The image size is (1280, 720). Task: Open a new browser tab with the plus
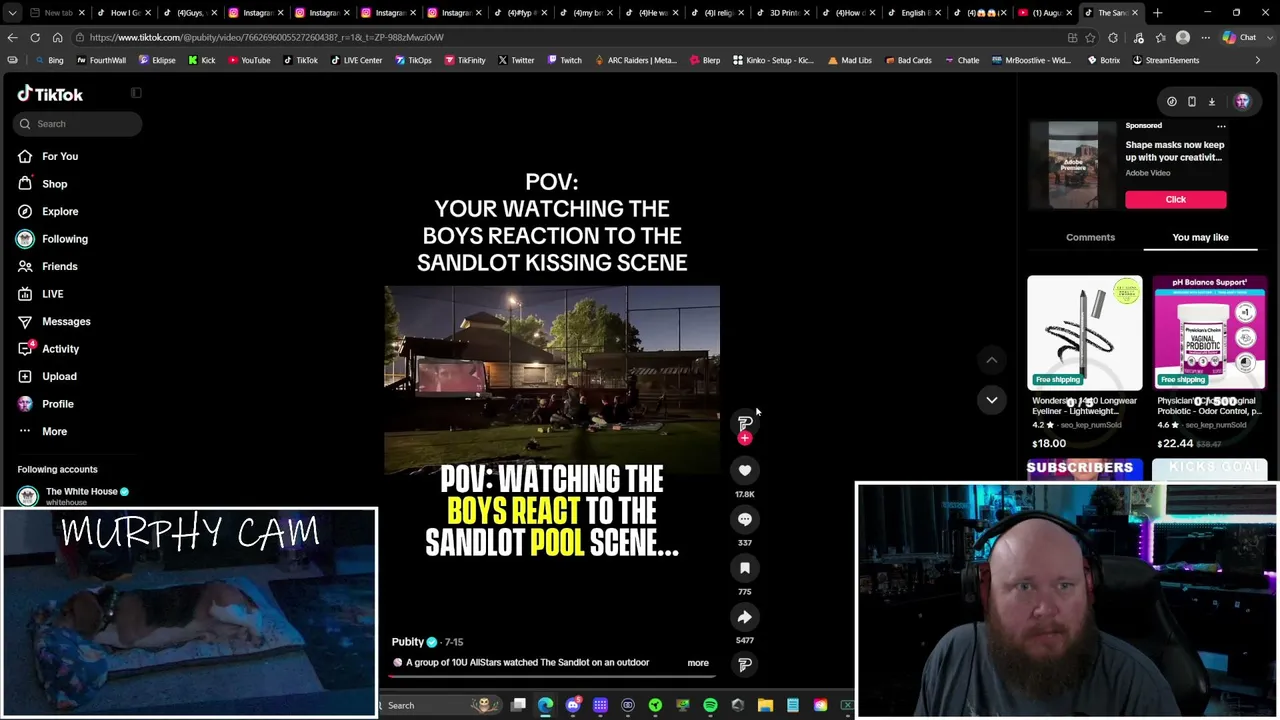(x=1157, y=13)
